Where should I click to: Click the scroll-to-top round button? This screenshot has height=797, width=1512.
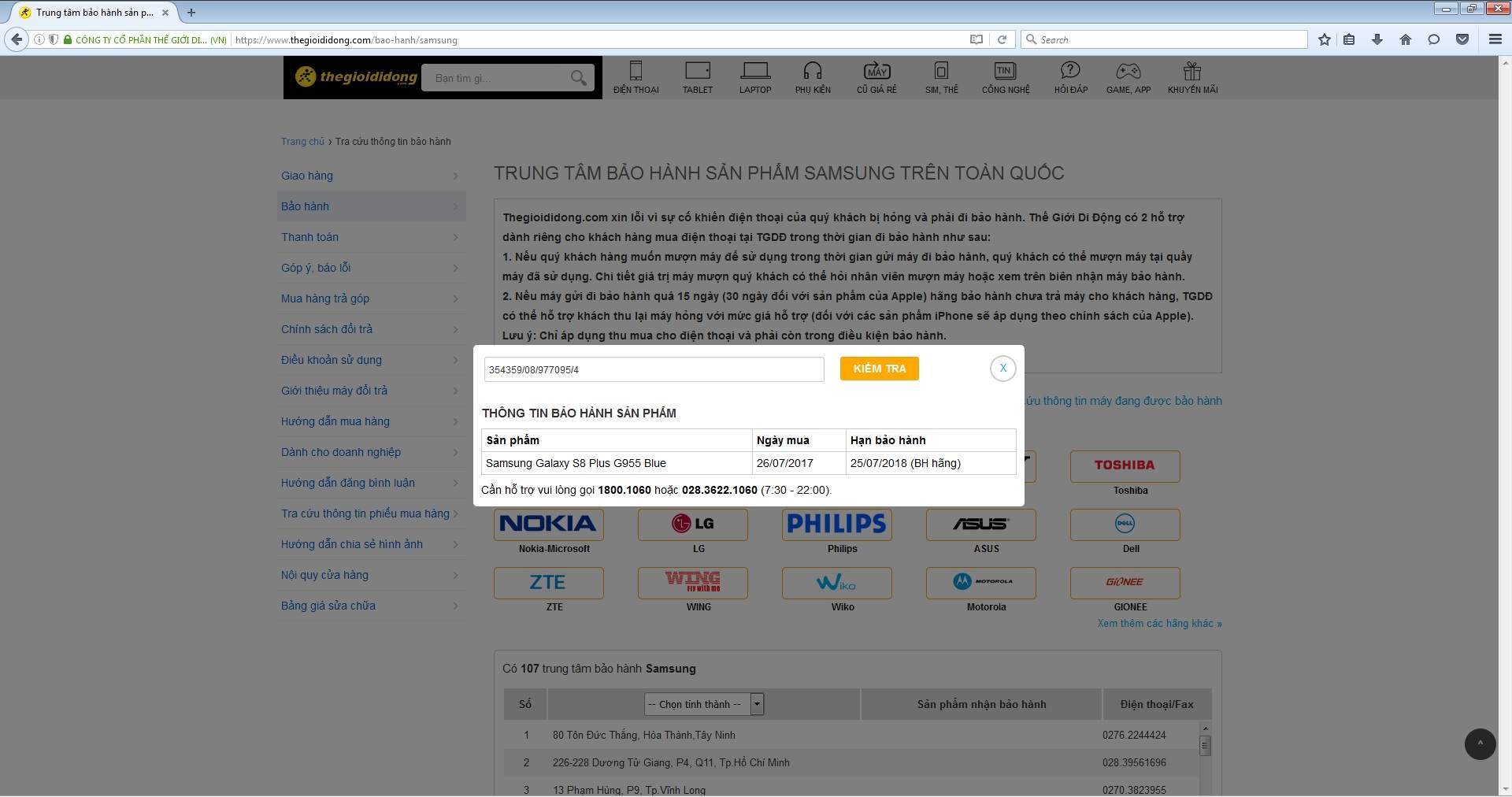coord(1480,743)
